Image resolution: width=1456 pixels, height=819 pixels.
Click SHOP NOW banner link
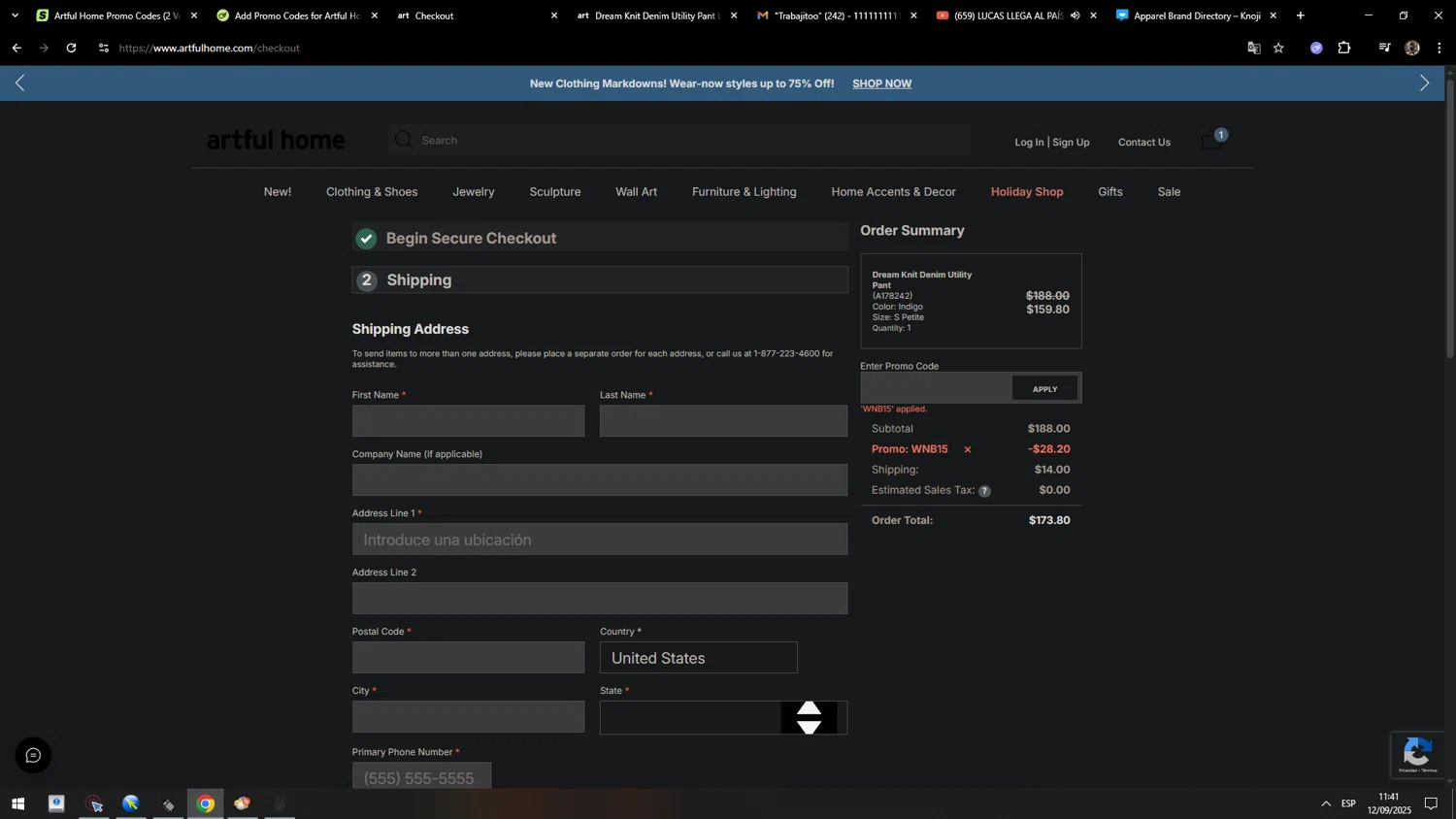[881, 83]
